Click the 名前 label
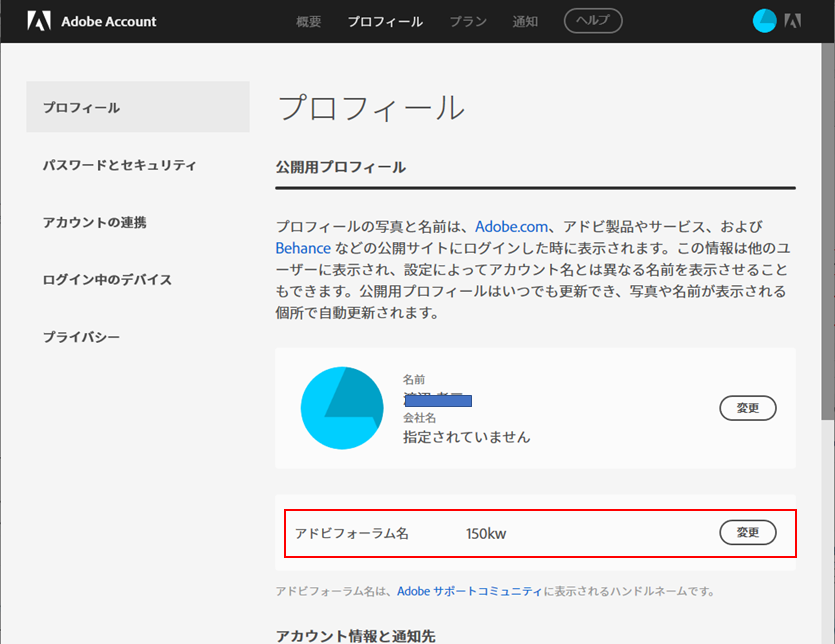 click(414, 380)
